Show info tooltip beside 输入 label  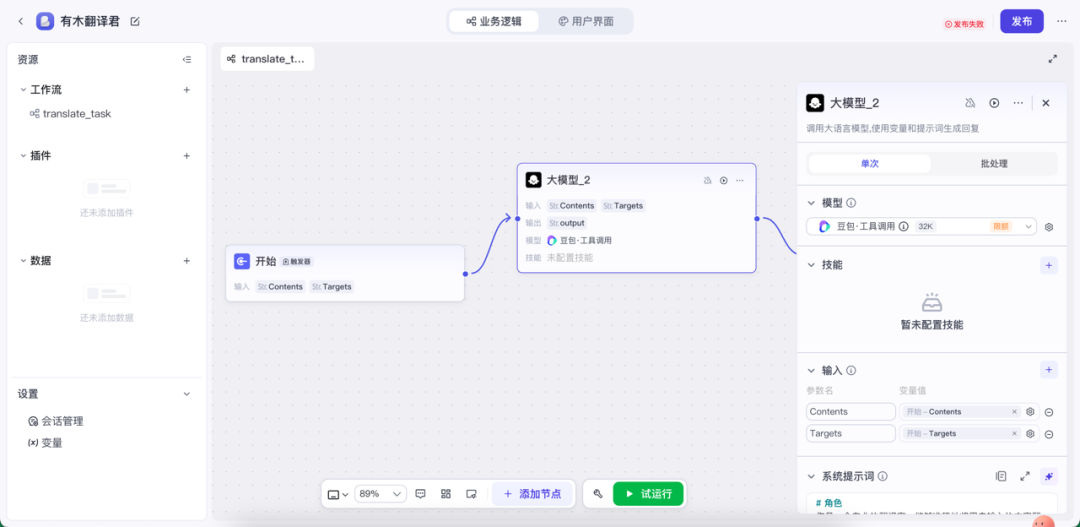pos(851,370)
